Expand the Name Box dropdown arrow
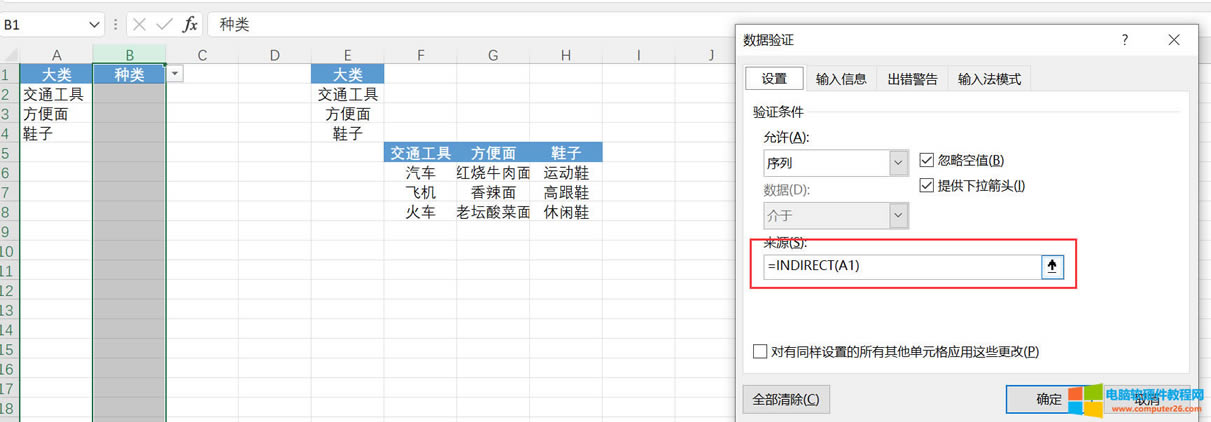 tap(94, 24)
